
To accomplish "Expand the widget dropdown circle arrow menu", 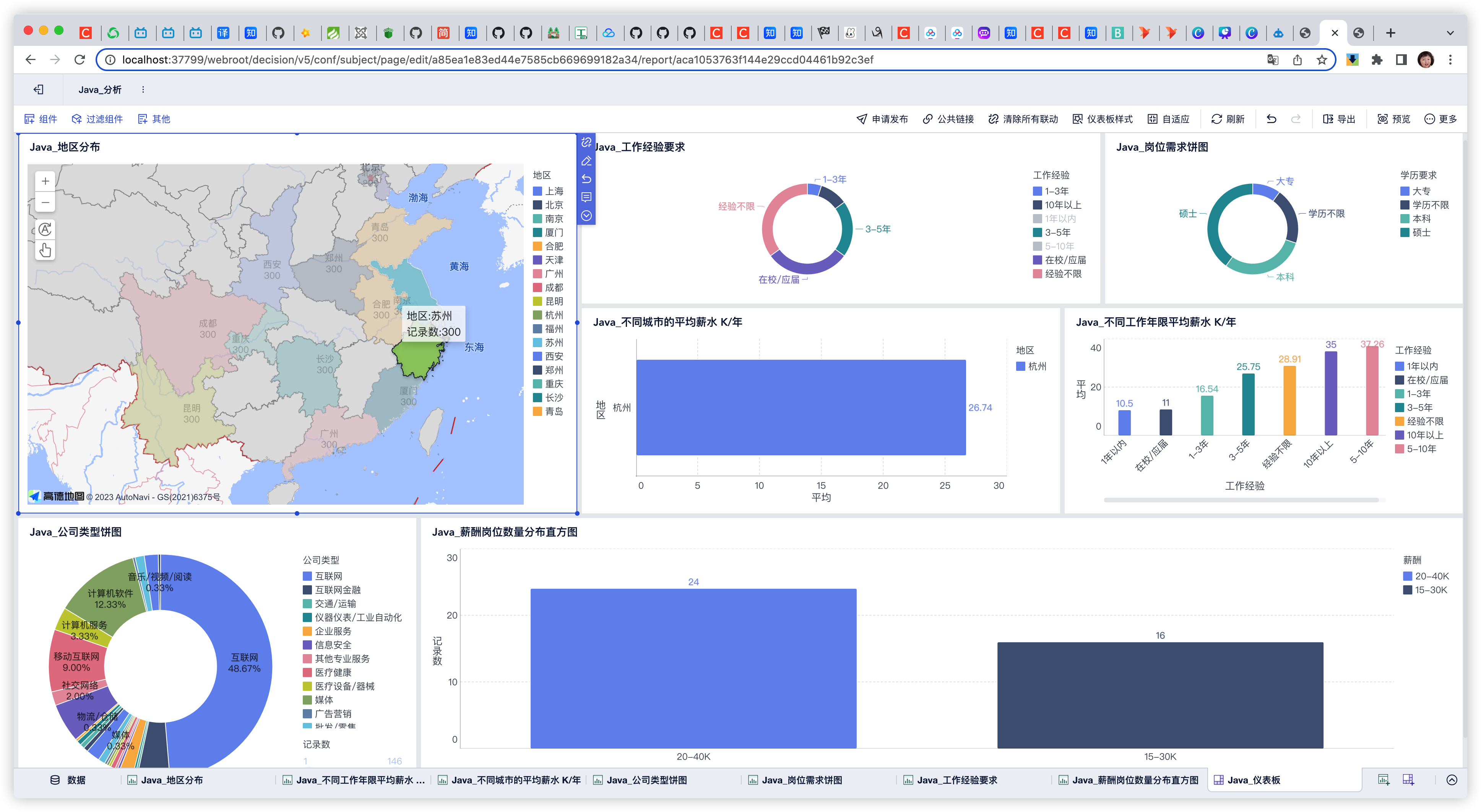I will coord(586,216).
